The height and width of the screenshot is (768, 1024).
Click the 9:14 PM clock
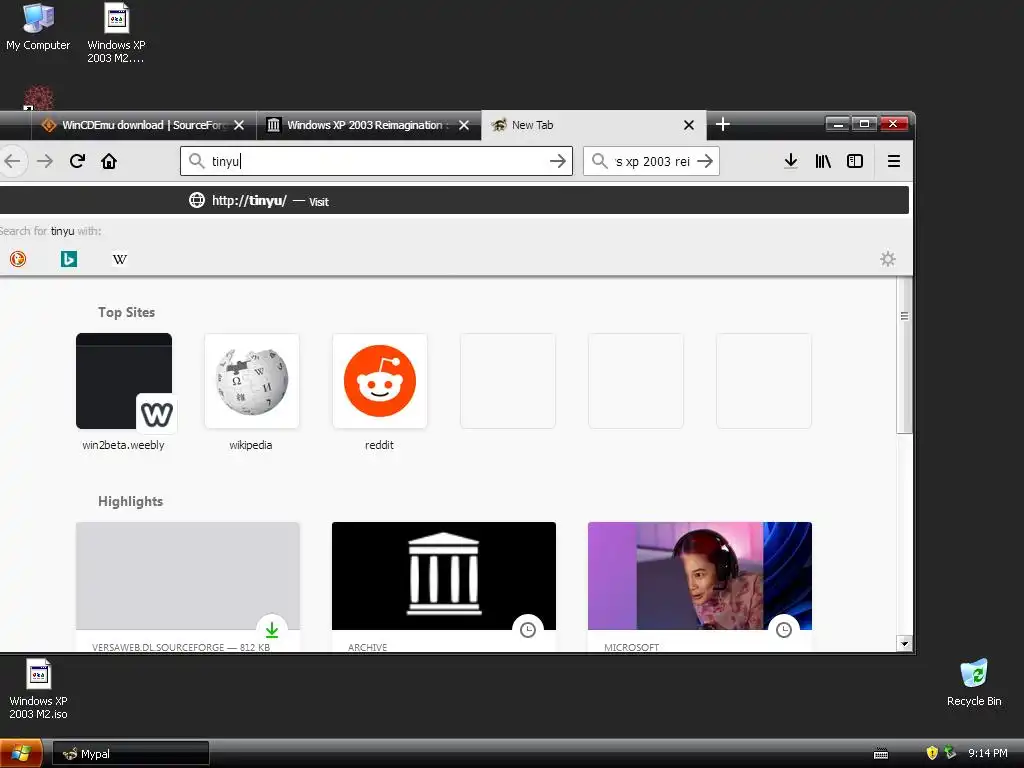(x=987, y=753)
